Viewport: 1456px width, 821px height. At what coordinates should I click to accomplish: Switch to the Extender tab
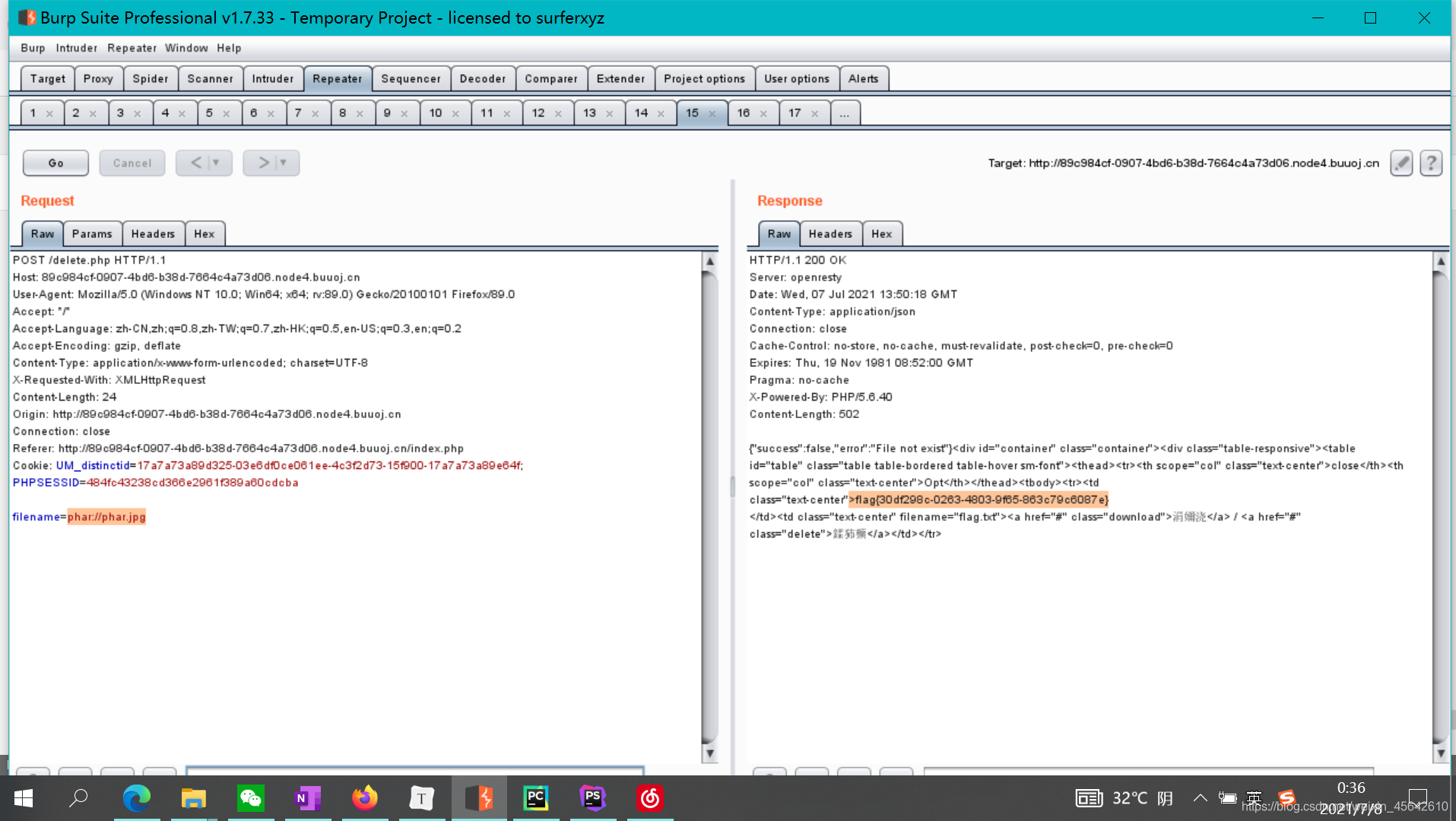pyautogui.click(x=620, y=78)
